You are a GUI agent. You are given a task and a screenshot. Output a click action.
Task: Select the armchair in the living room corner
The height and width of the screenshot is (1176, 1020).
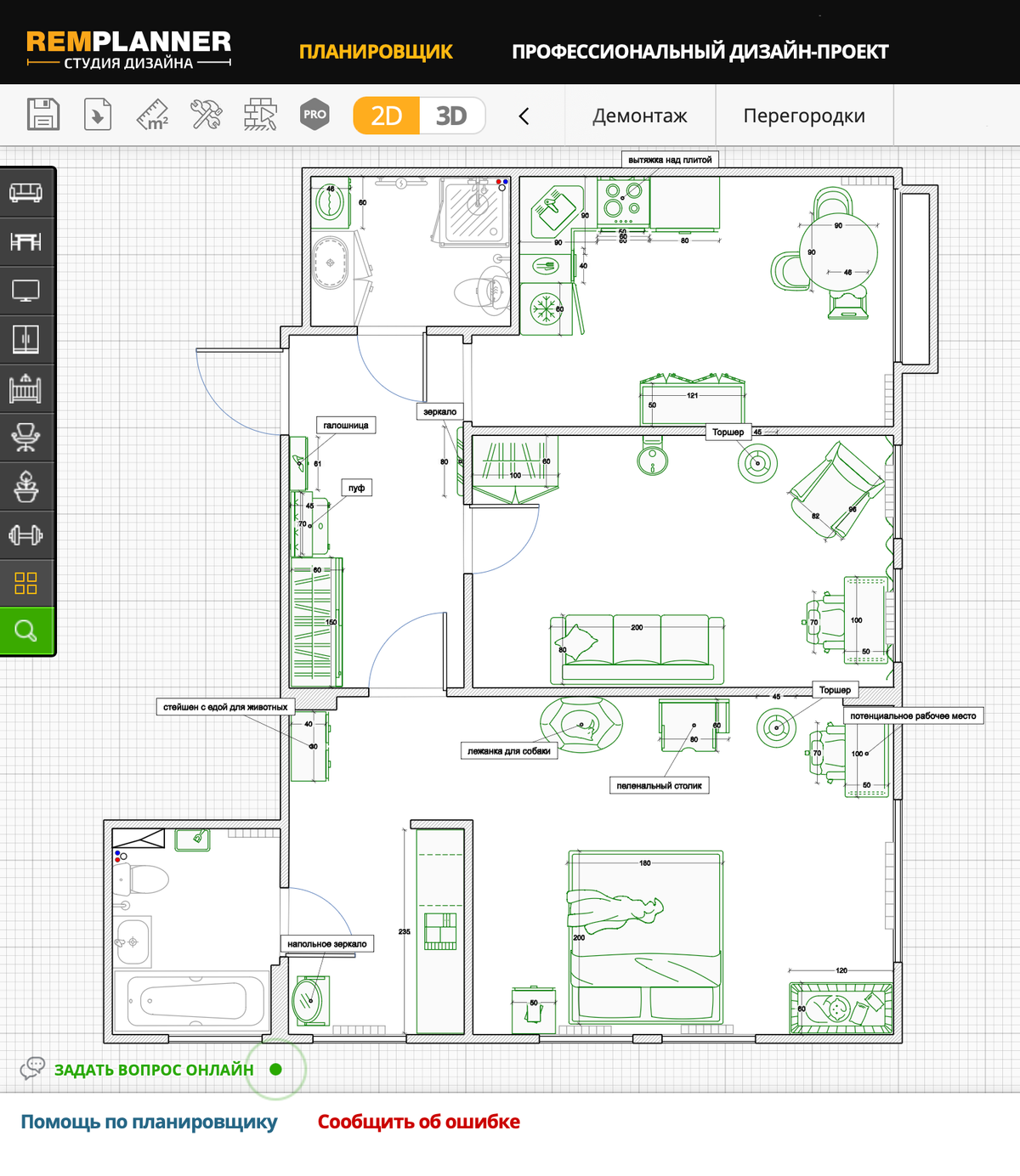click(x=837, y=492)
